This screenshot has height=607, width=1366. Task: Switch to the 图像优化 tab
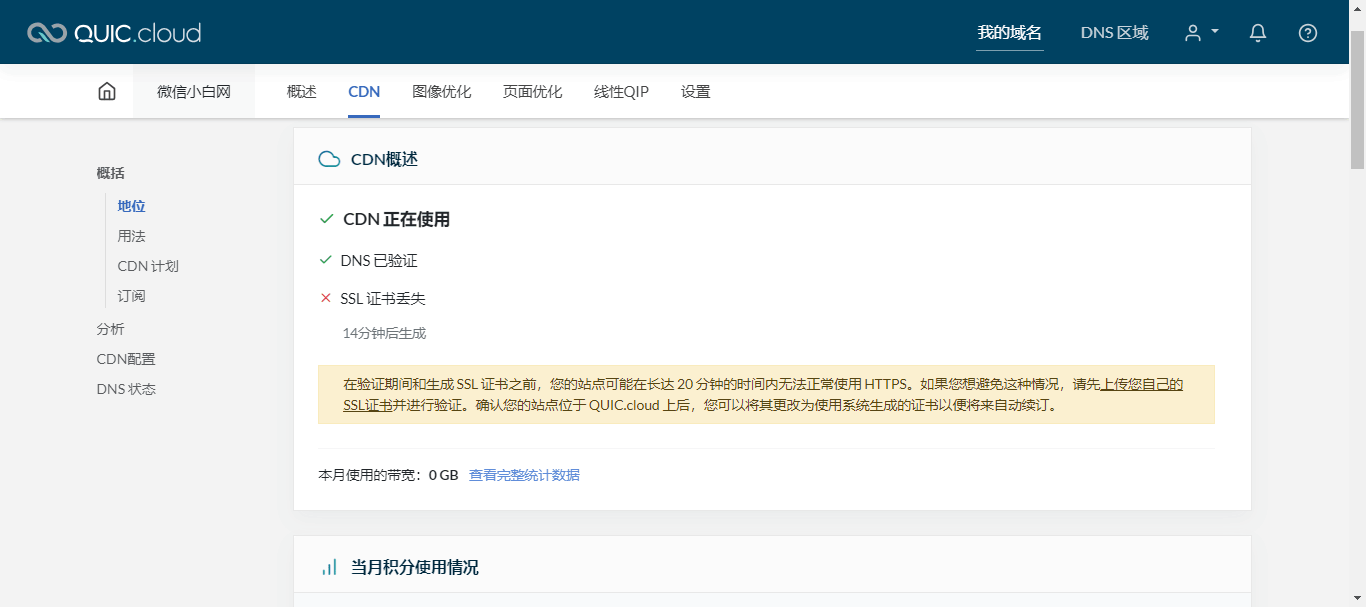tap(441, 90)
